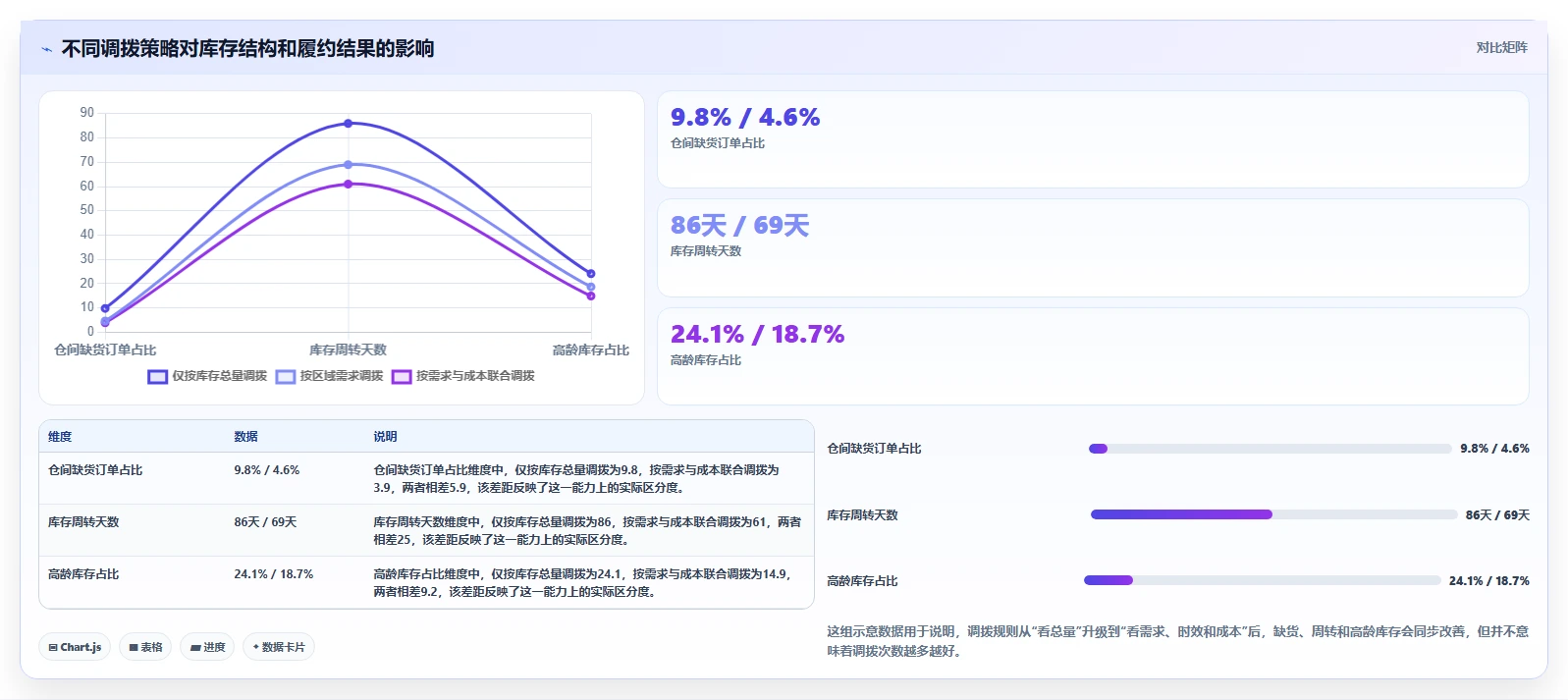Toggle the 仅按库存总量调拨 legend swatch
This screenshot has height=700, width=1568.
click(158, 376)
